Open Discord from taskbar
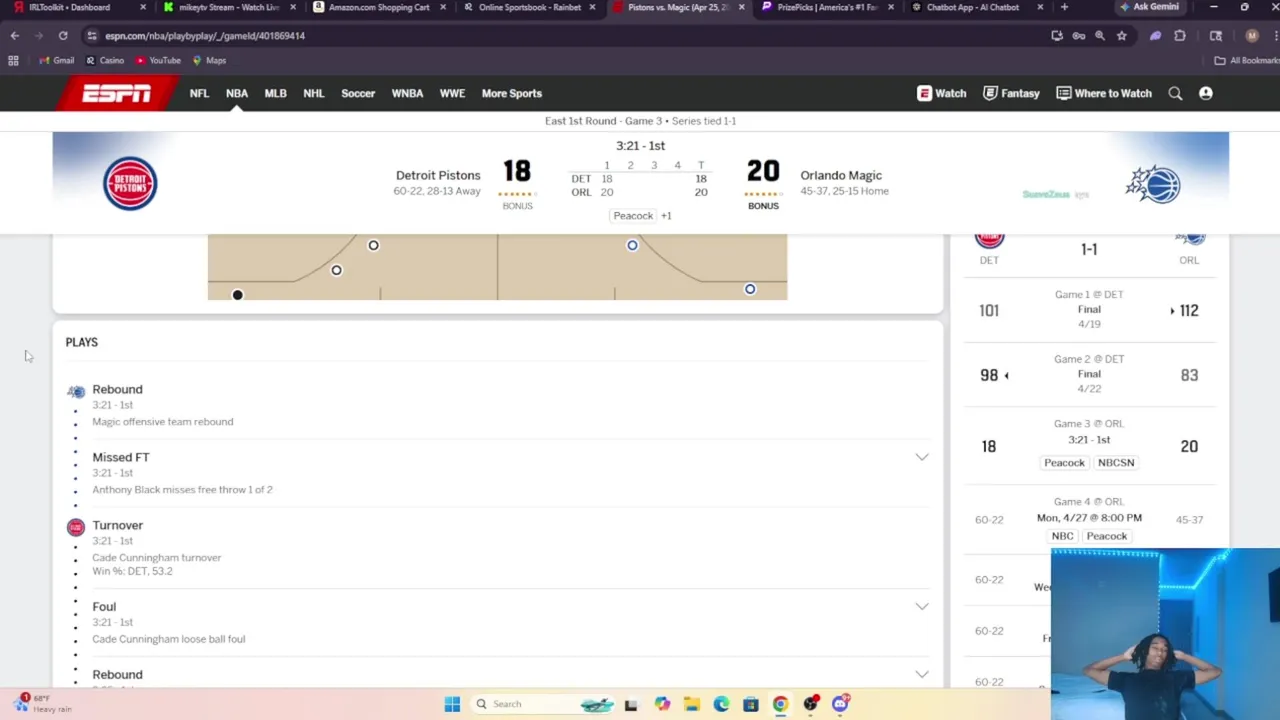The image size is (1280, 720). 841,704
